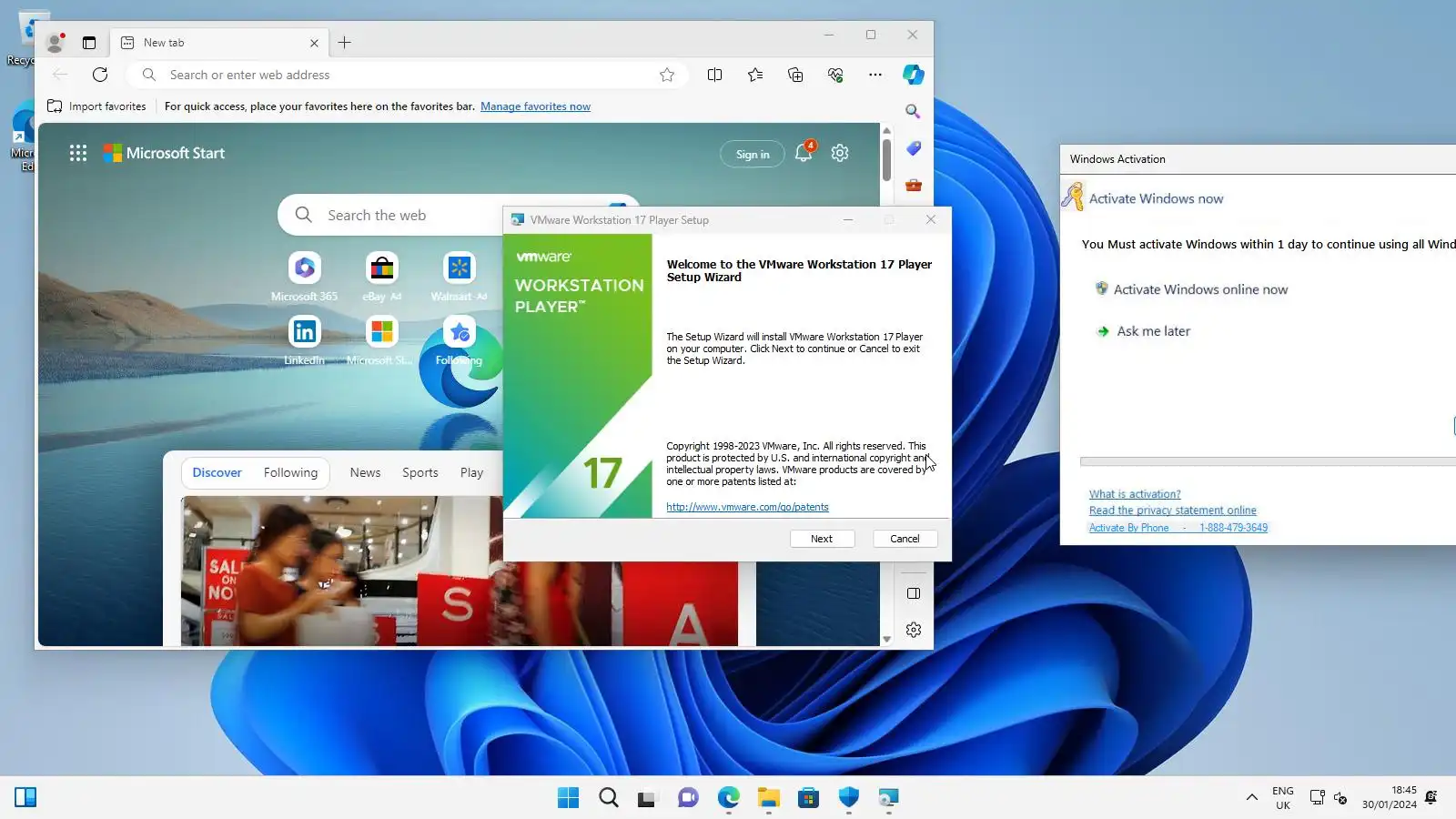
Task: Open split screen in Edge toolbar
Action: 715,75
